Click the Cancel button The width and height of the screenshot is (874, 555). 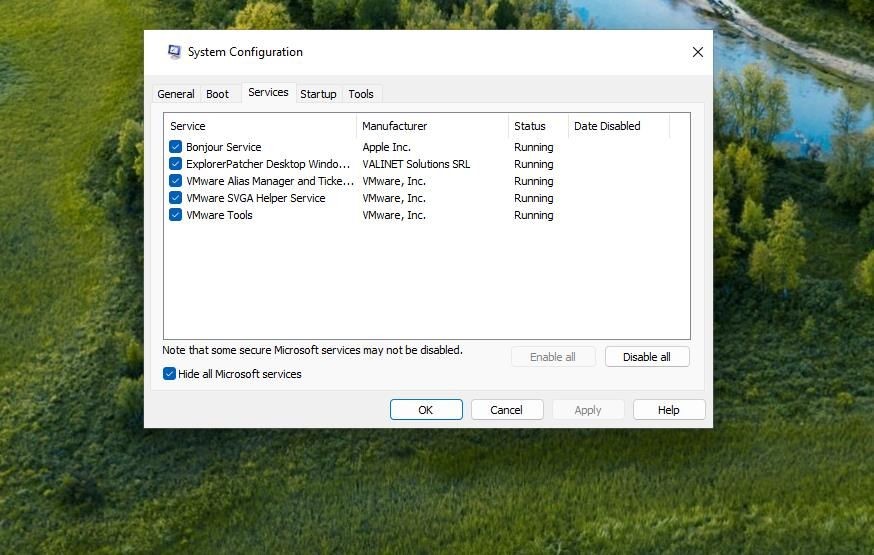pos(507,410)
